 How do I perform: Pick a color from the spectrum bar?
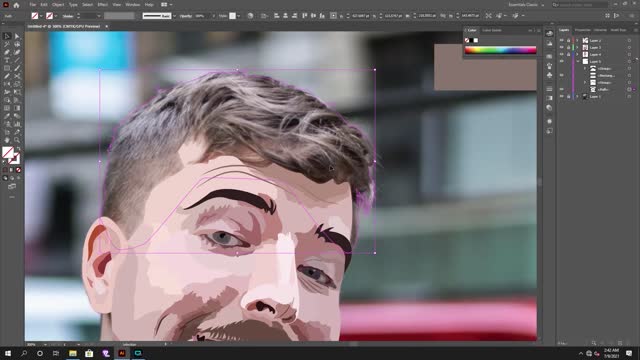click(x=500, y=50)
